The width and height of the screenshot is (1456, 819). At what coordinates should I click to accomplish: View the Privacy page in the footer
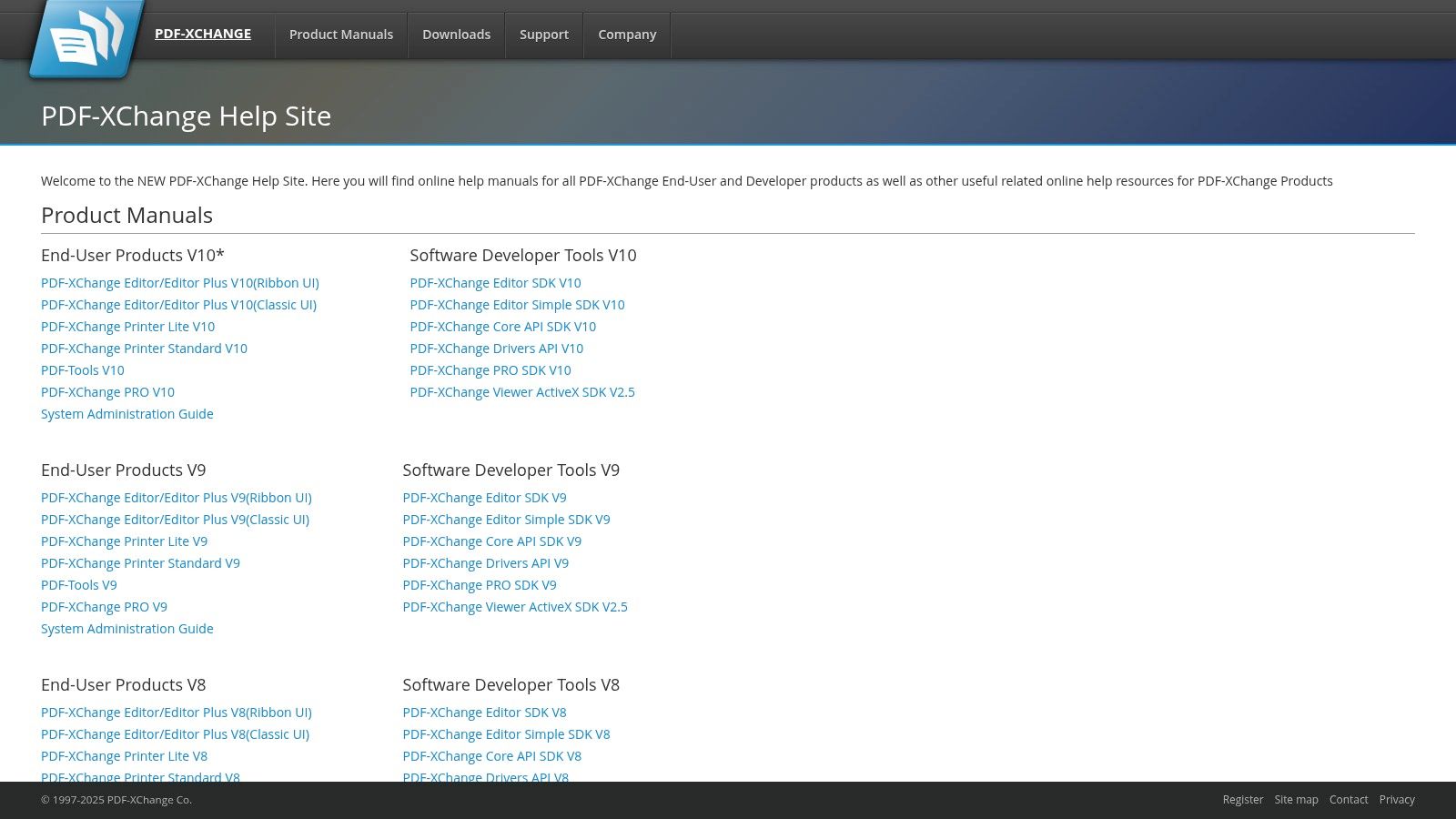click(x=1397, y=799)
